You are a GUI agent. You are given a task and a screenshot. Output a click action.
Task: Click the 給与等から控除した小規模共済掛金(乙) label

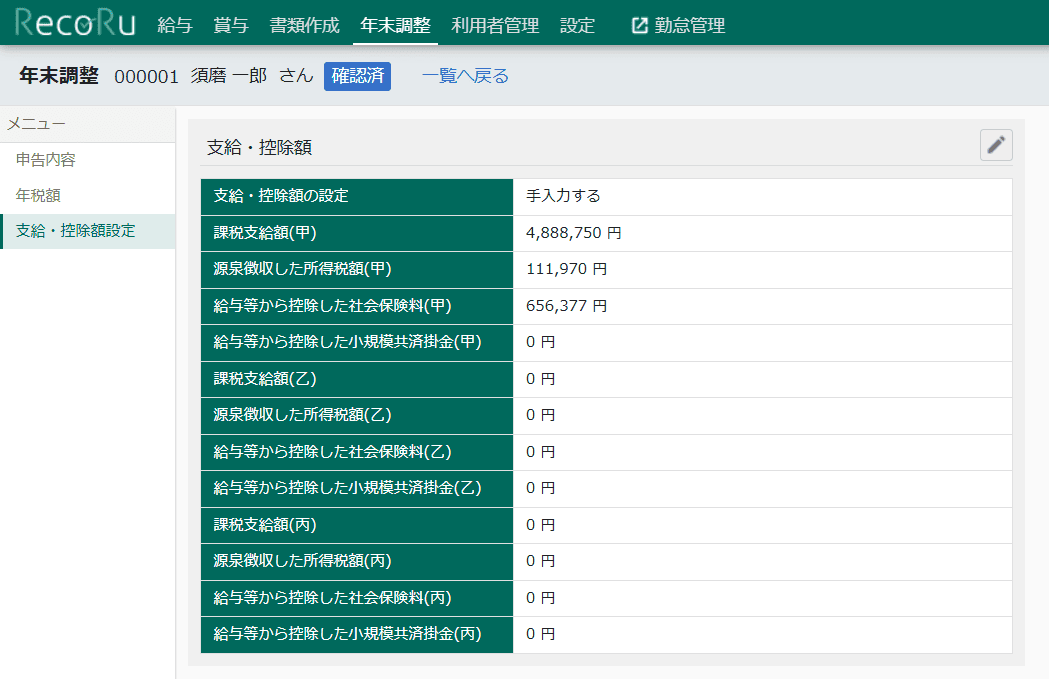pyautogui.click(x=347, y=488)
